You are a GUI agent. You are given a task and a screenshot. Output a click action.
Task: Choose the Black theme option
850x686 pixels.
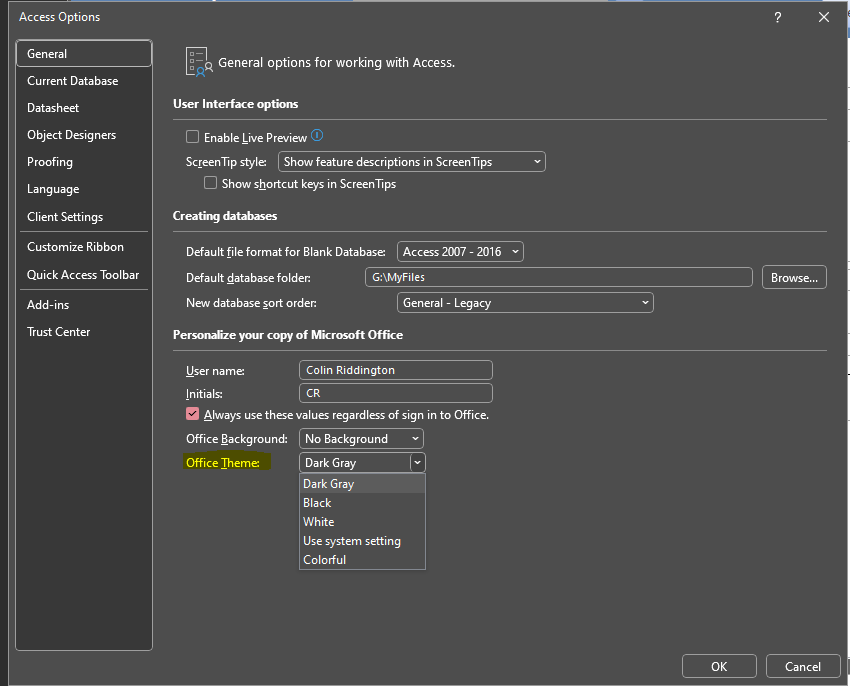click(362, 503)
